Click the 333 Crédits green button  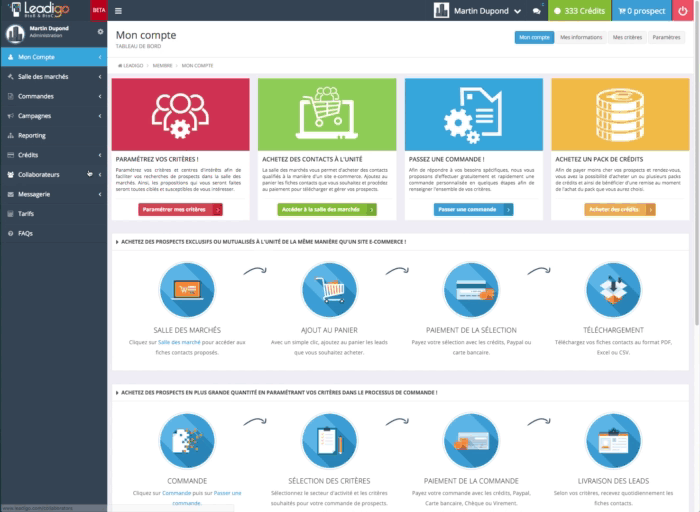579,11
